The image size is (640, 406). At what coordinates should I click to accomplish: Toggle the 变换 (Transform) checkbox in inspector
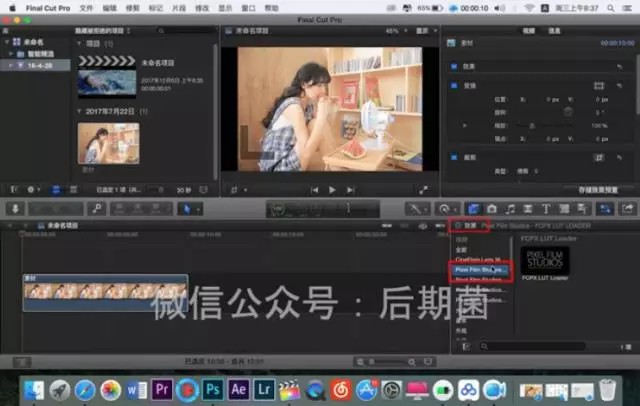pyautogui.click(x=455, y=86)
